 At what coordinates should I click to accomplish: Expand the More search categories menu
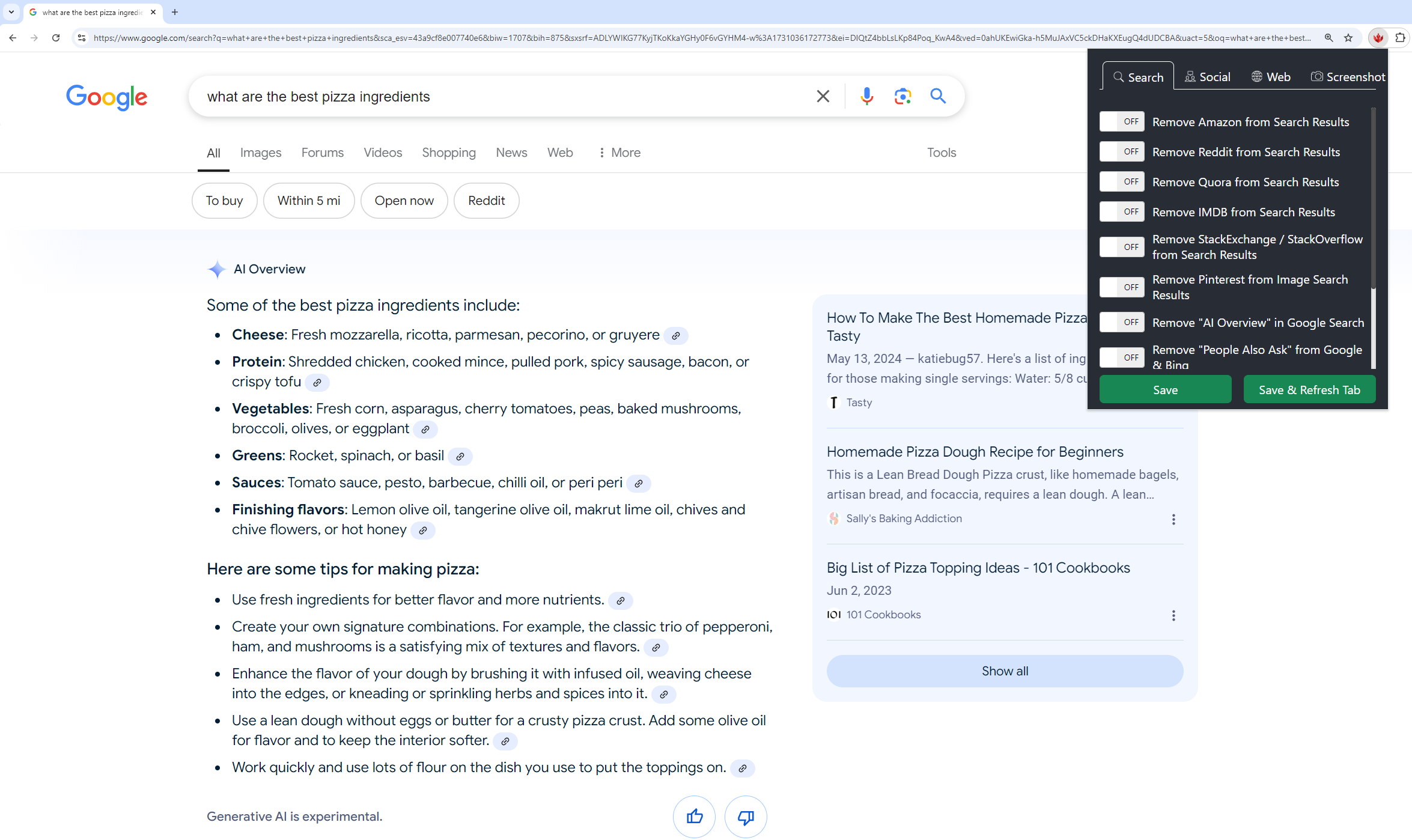619,153
